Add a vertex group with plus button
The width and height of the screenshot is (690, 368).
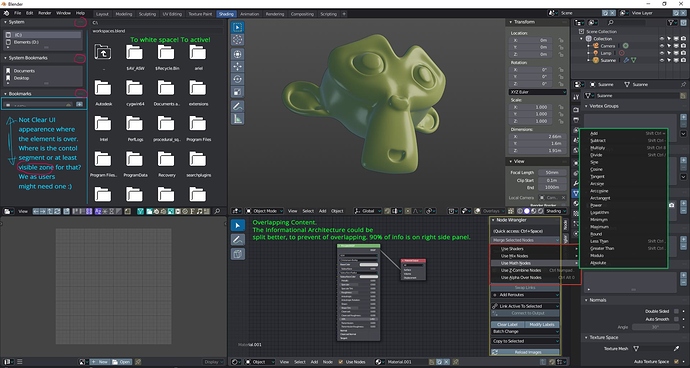(x=683, y=118)
